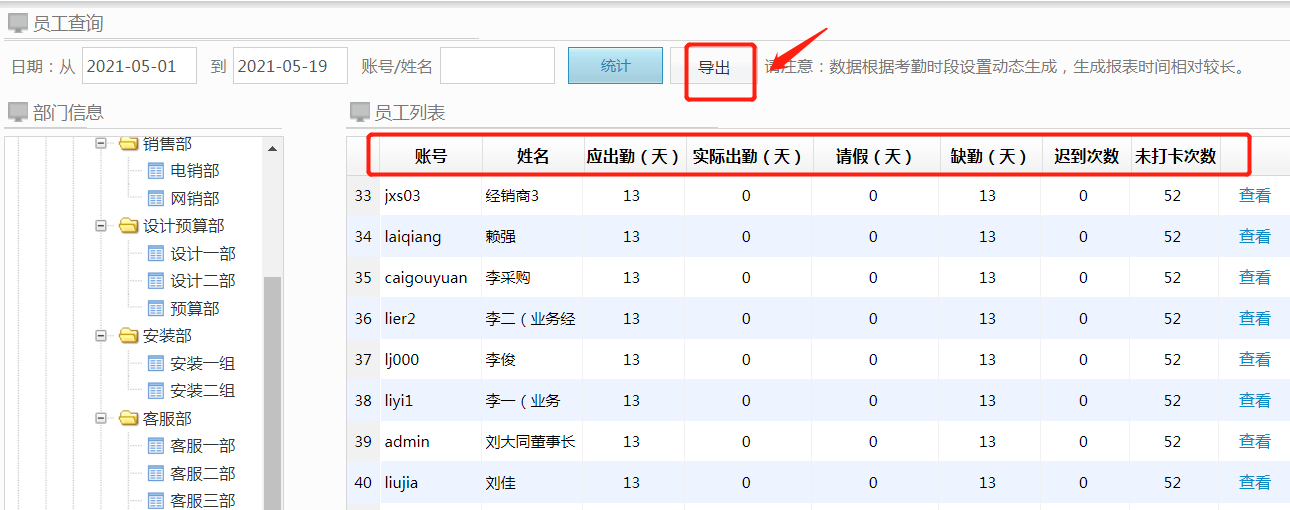Open 查看 link for account admin
1290x510 pixels.
(1254, 441)
